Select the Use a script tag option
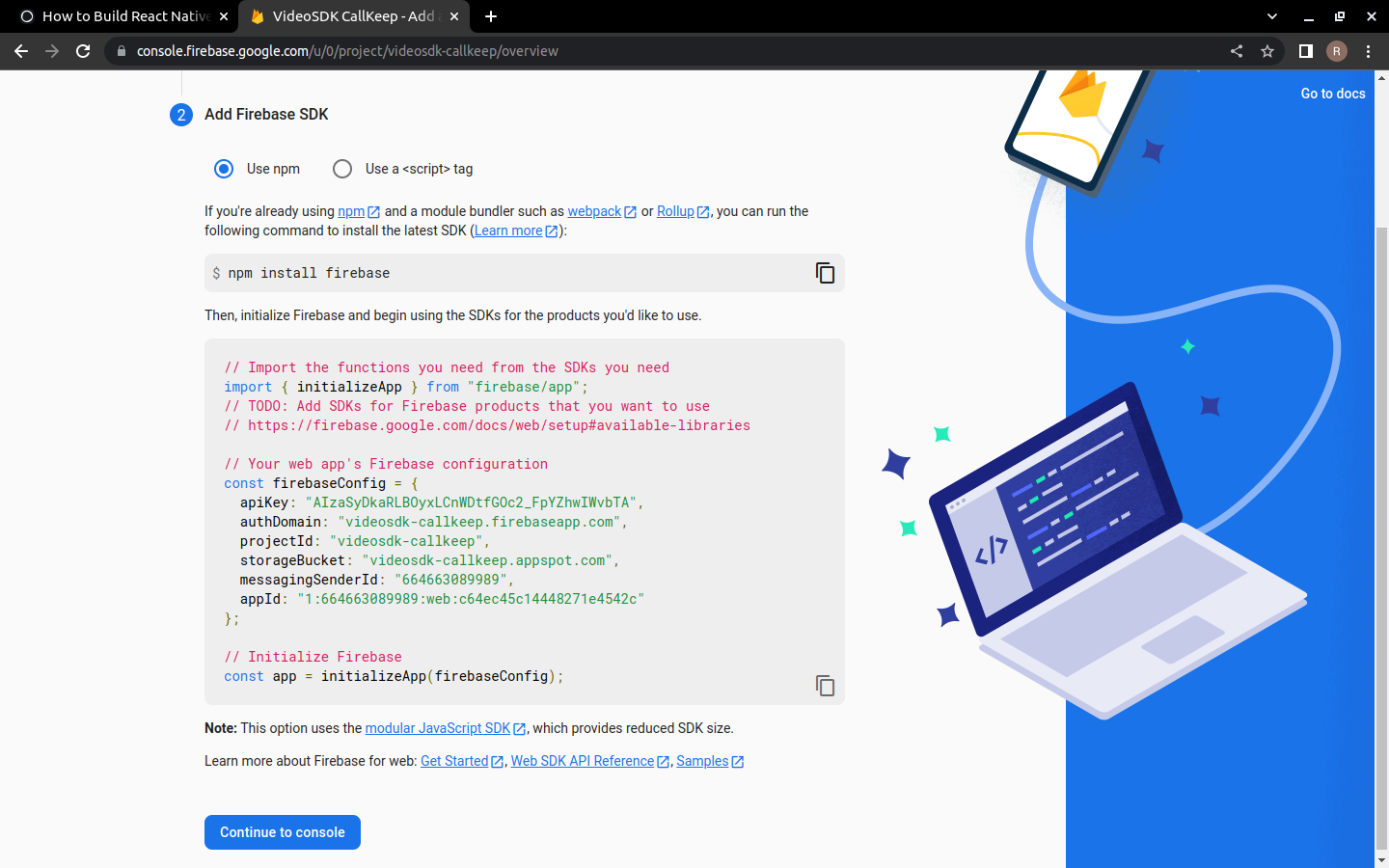This screenshot has width=1389, height=868. point(342,169)
